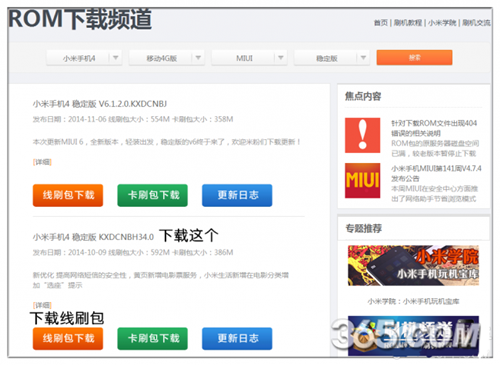This screenshot has width=500, height=365.
Task: Download 卡刷包 for KXDCNBH34.0
Action: coord(153,339)
